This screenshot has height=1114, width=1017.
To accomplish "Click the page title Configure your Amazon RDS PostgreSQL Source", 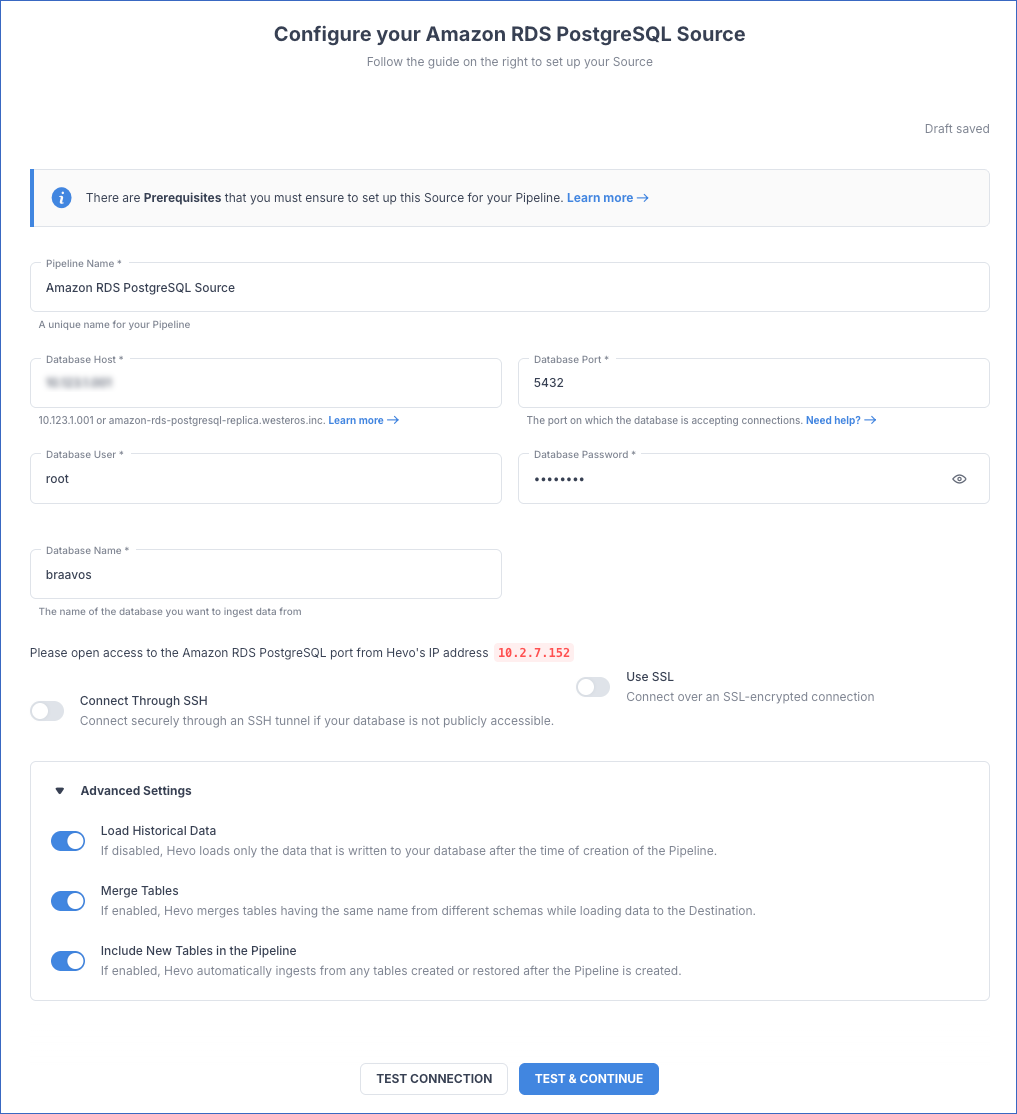I will [x=510, y=34].
